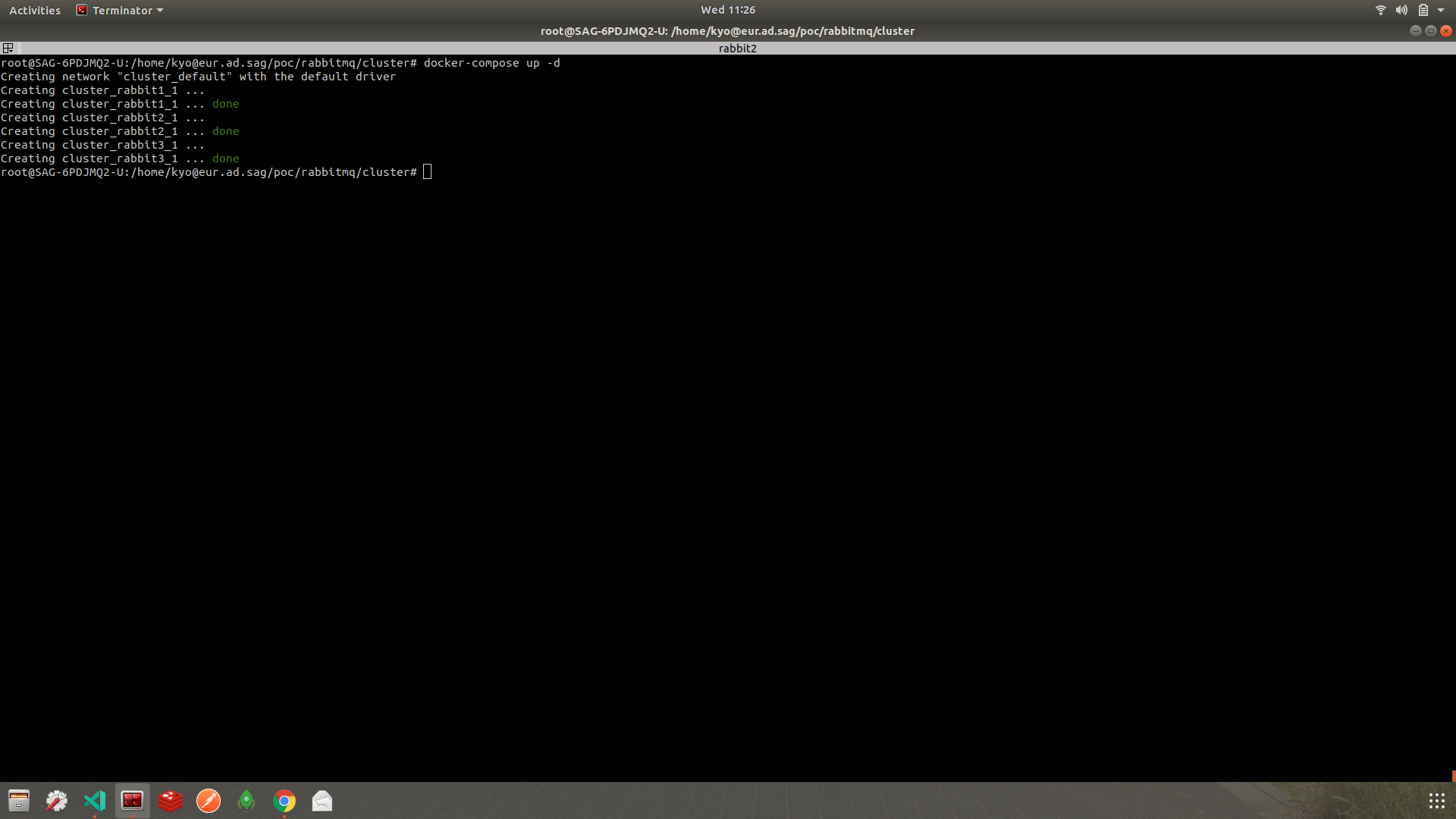
Task: Open the mail envelope icon in dock
Action: [322, 801]
